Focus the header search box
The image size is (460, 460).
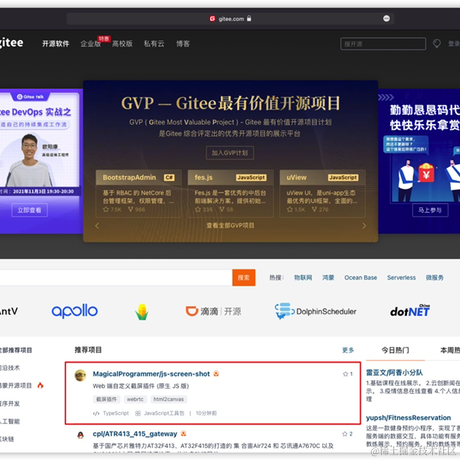pyautogui.click(x=383, y=44)
